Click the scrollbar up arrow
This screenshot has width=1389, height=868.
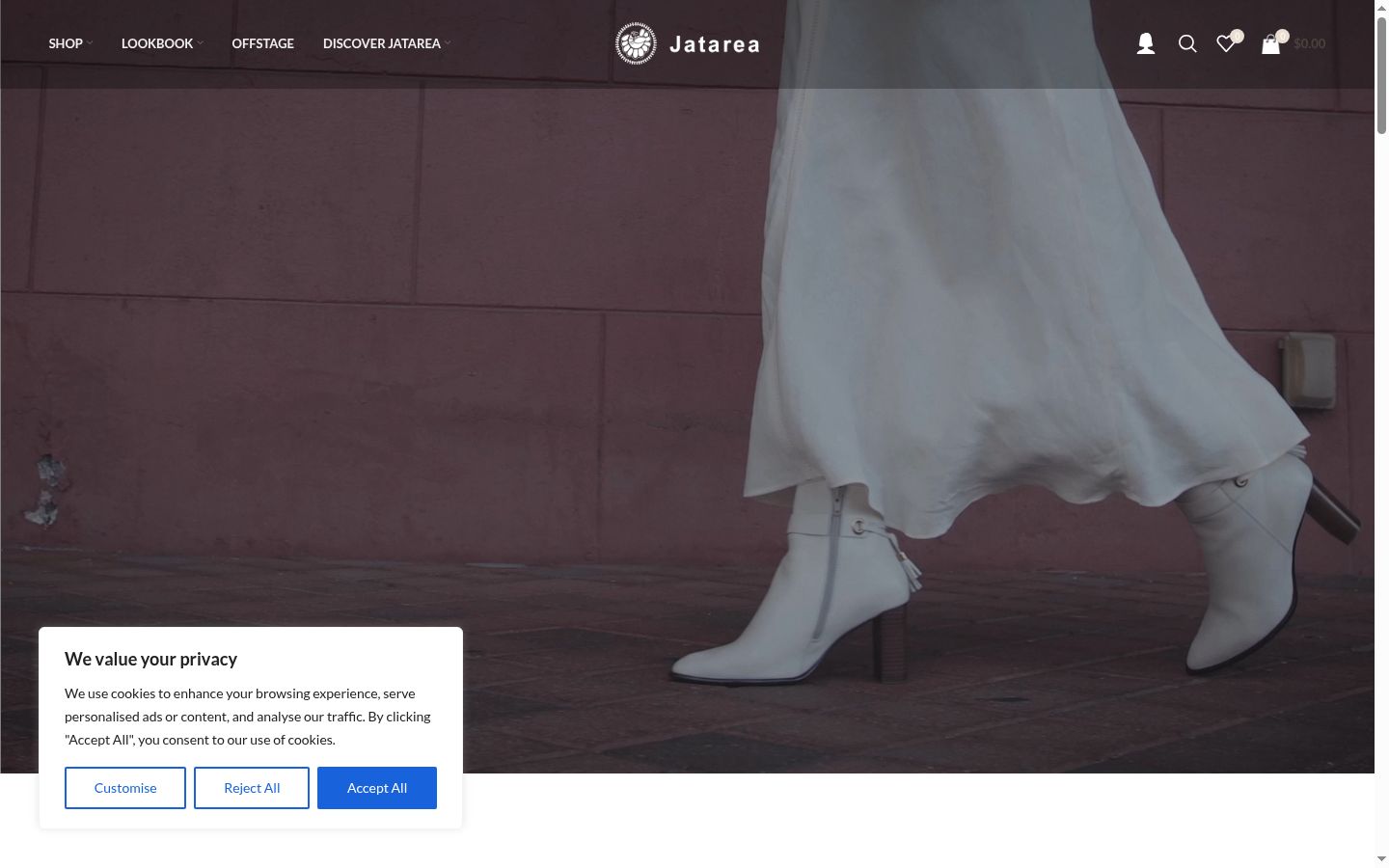[1381, 8]
